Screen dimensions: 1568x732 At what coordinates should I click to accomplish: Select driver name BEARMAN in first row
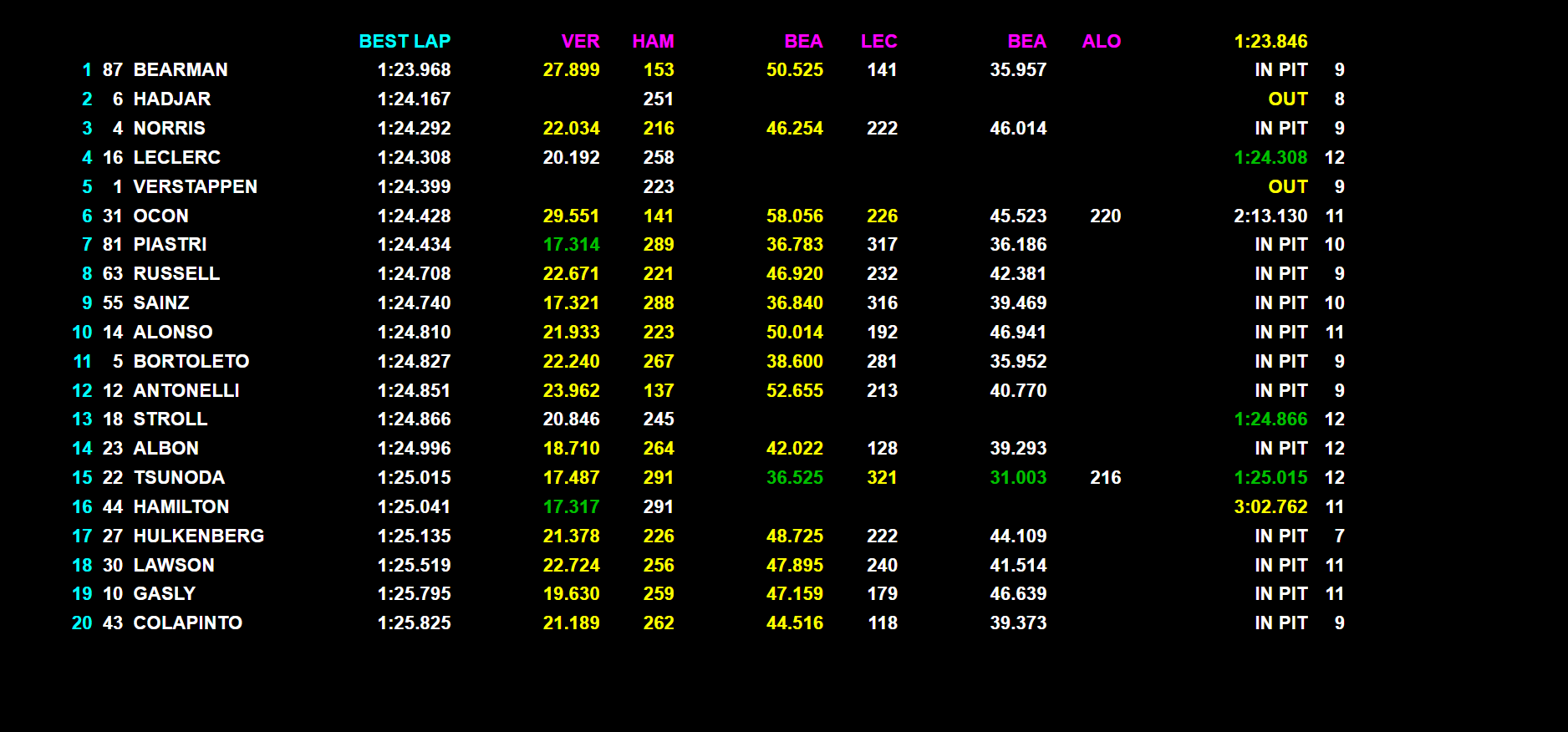tap(181, 70)
